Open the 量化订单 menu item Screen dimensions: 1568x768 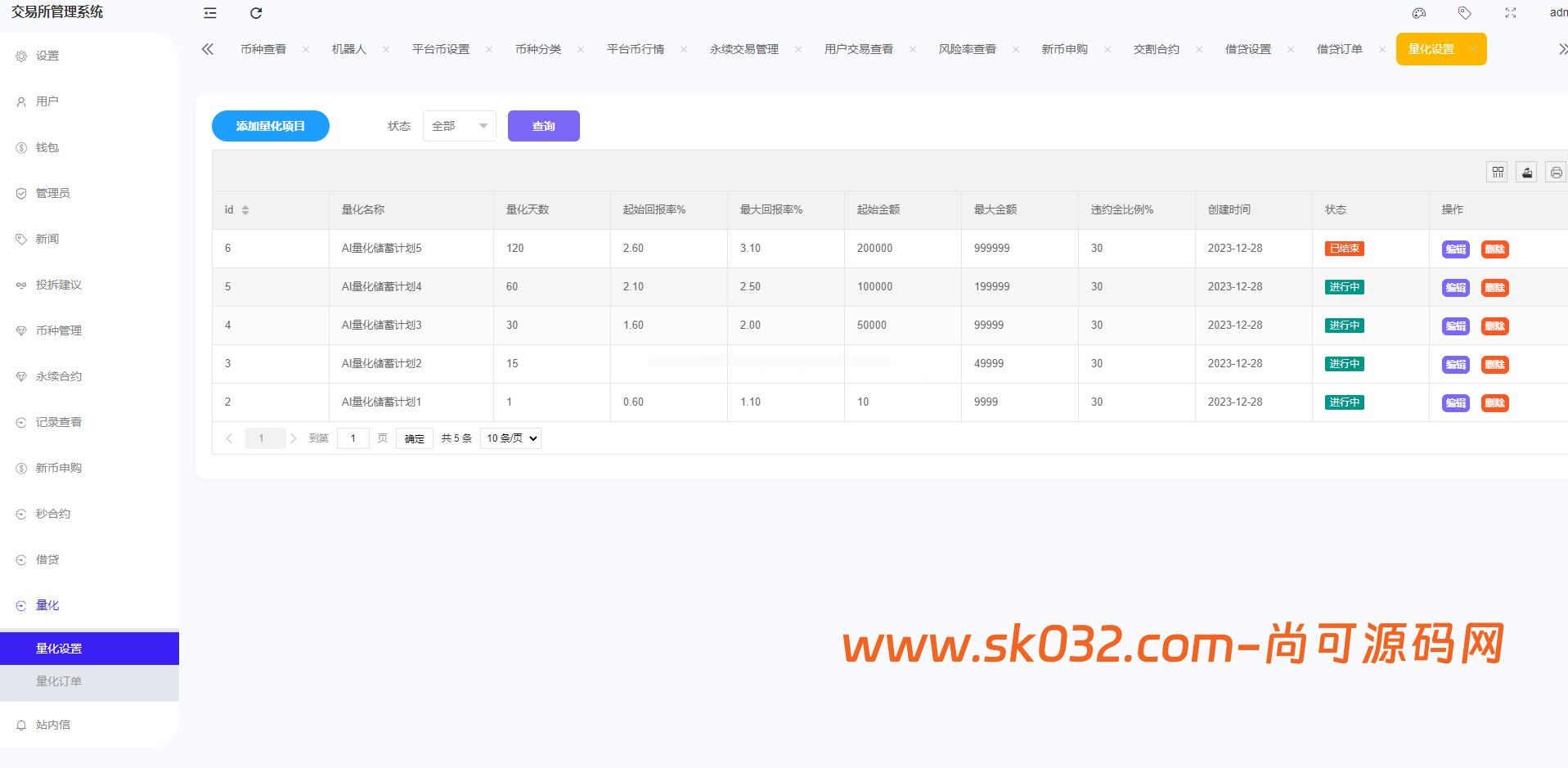(x=59, y=680)
